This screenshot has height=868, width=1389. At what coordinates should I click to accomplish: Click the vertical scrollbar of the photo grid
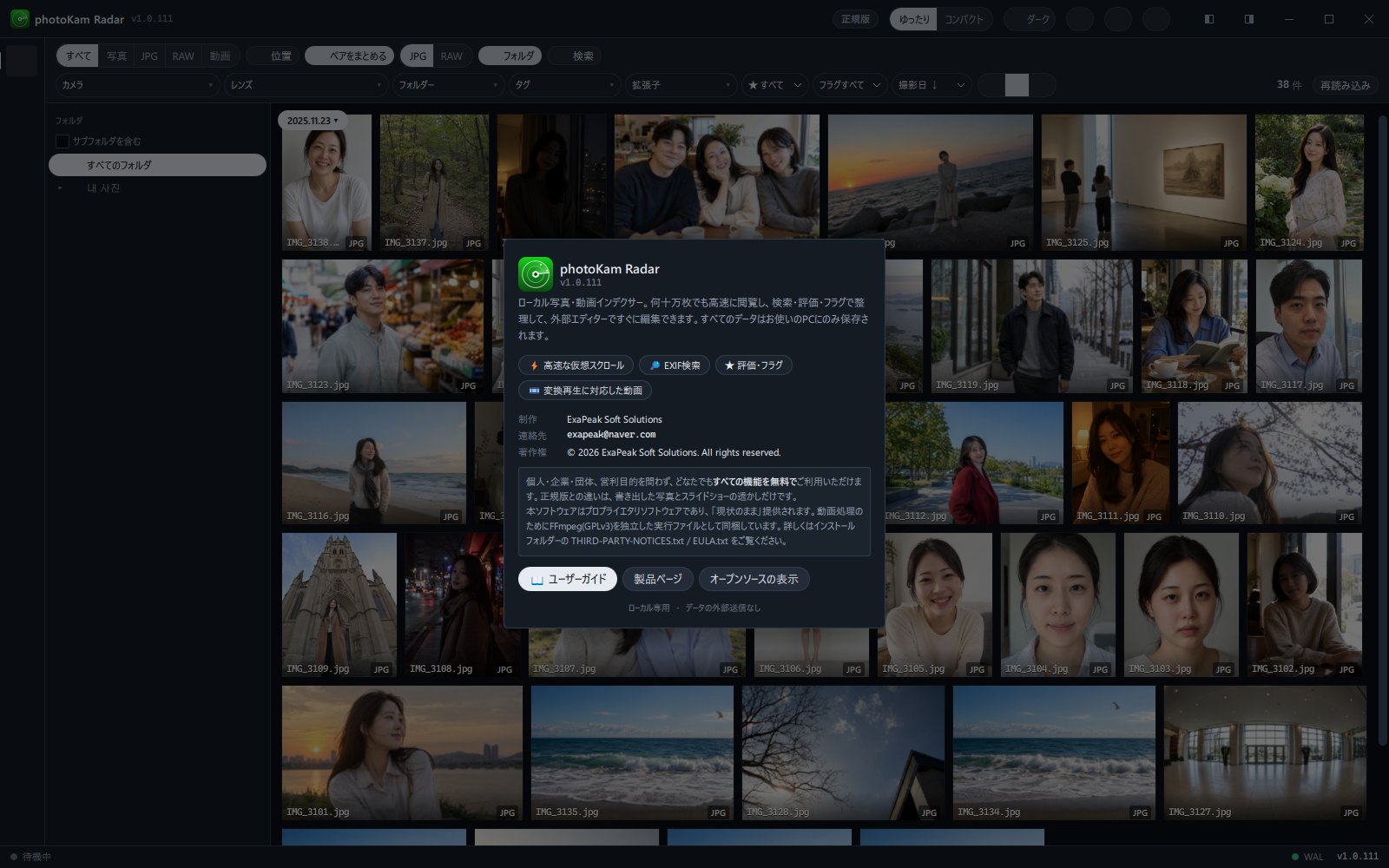click(1383, 430)
